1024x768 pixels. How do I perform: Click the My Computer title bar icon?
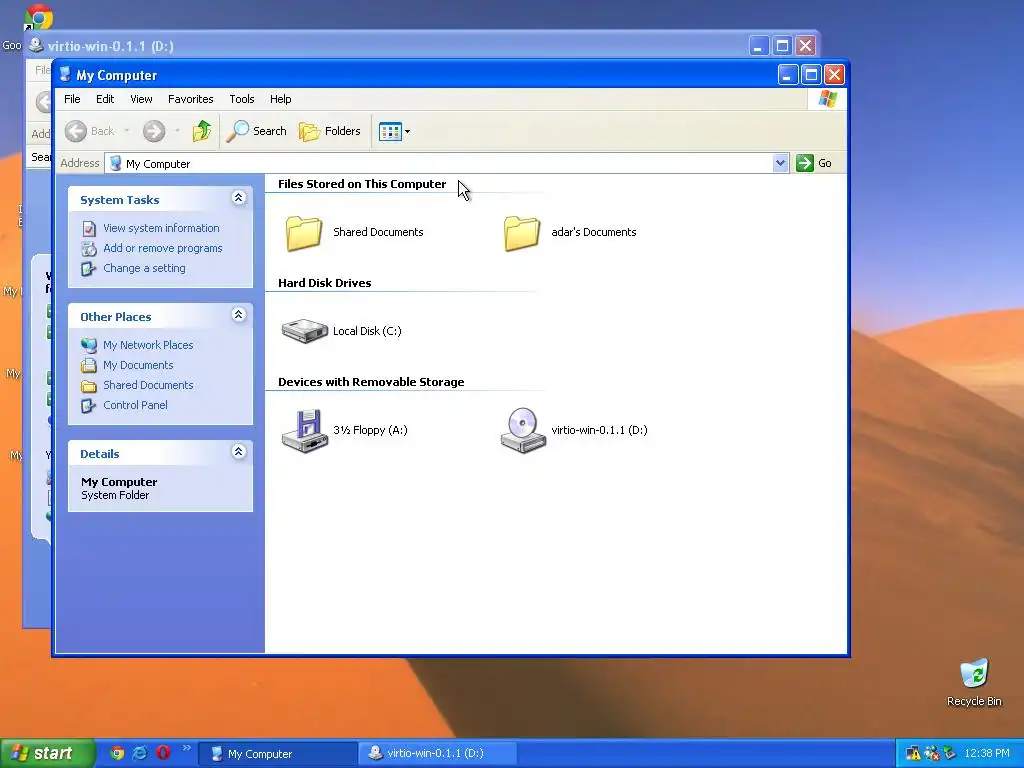tap(65, 74)
